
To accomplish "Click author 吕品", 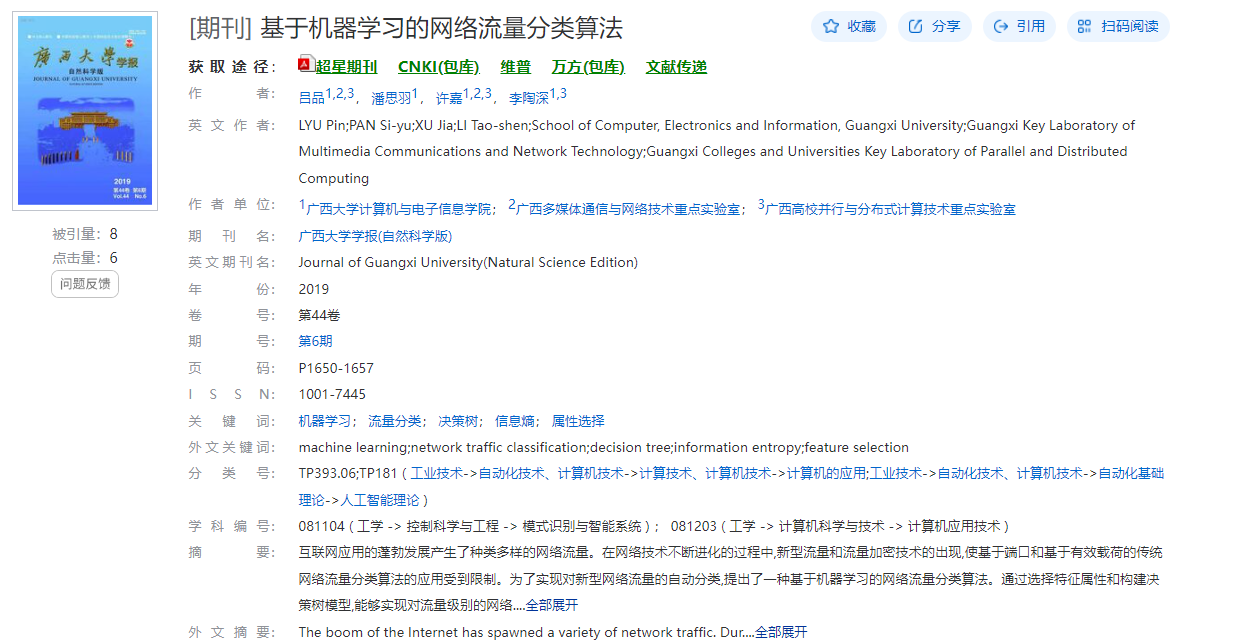I will coord(312,98).
